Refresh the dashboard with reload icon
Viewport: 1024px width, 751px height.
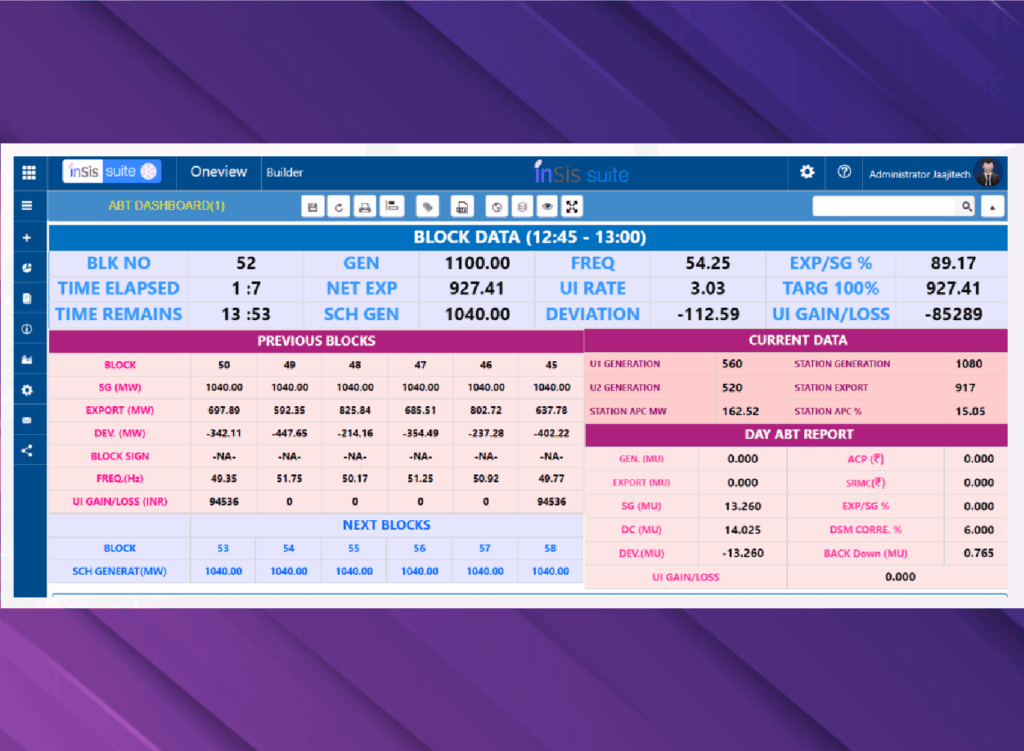(x=339, y=207)
